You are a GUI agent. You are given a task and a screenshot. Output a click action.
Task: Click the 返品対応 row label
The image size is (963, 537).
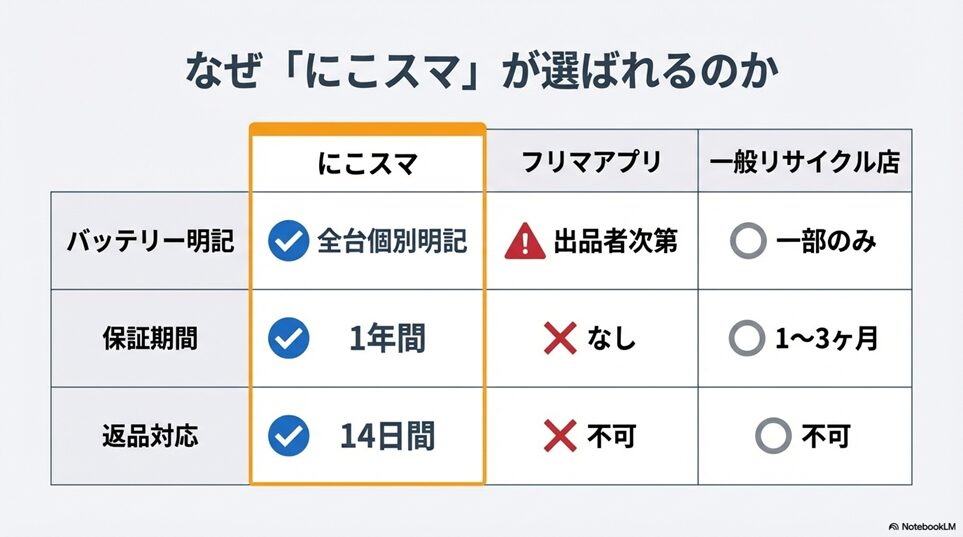[x=150, y=436]
